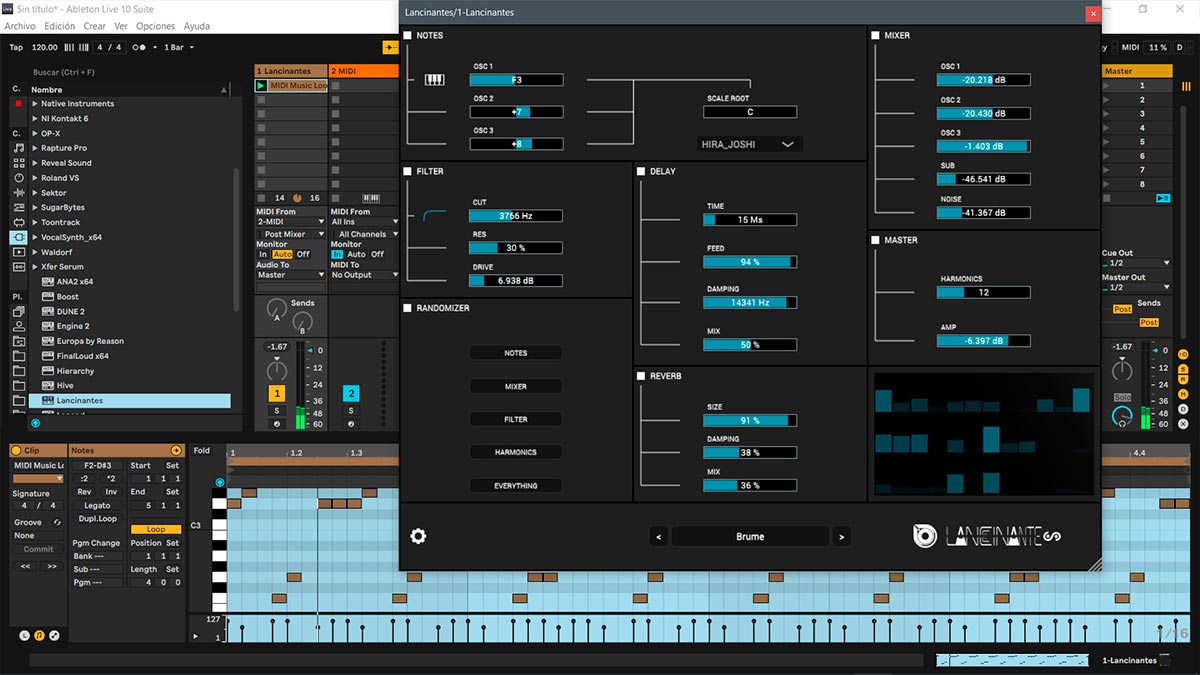This screenshot has width=1200, height=675.
Task: Open the Max for Live category in browser
Action: tap(19, 222)
